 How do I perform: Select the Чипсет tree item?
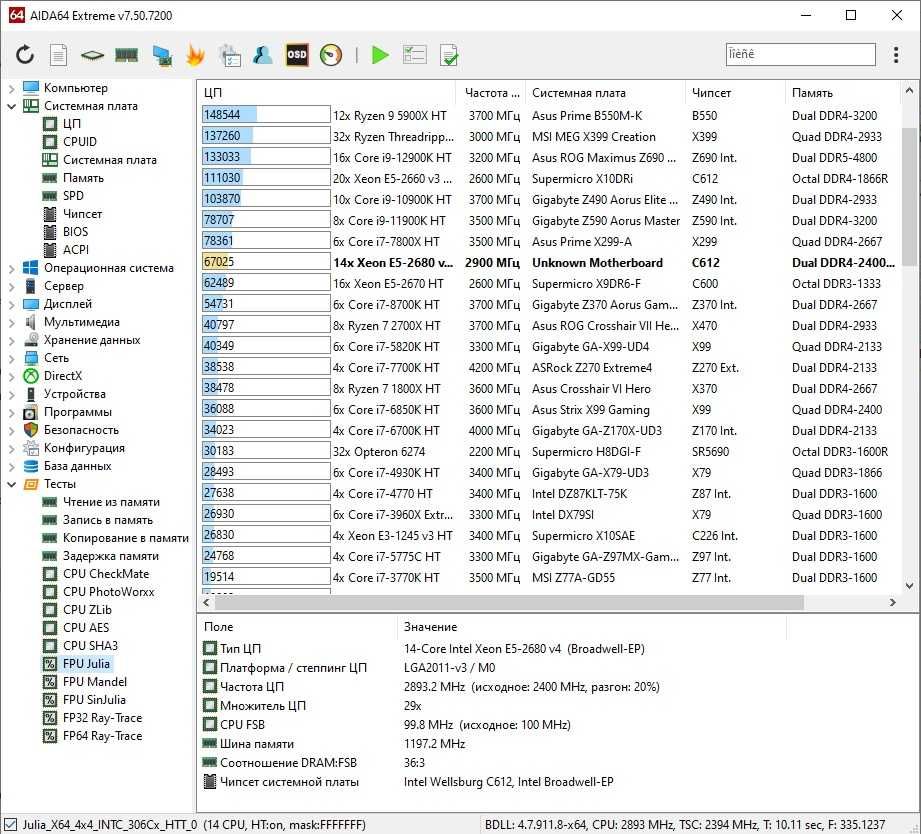tap(82, 214)
